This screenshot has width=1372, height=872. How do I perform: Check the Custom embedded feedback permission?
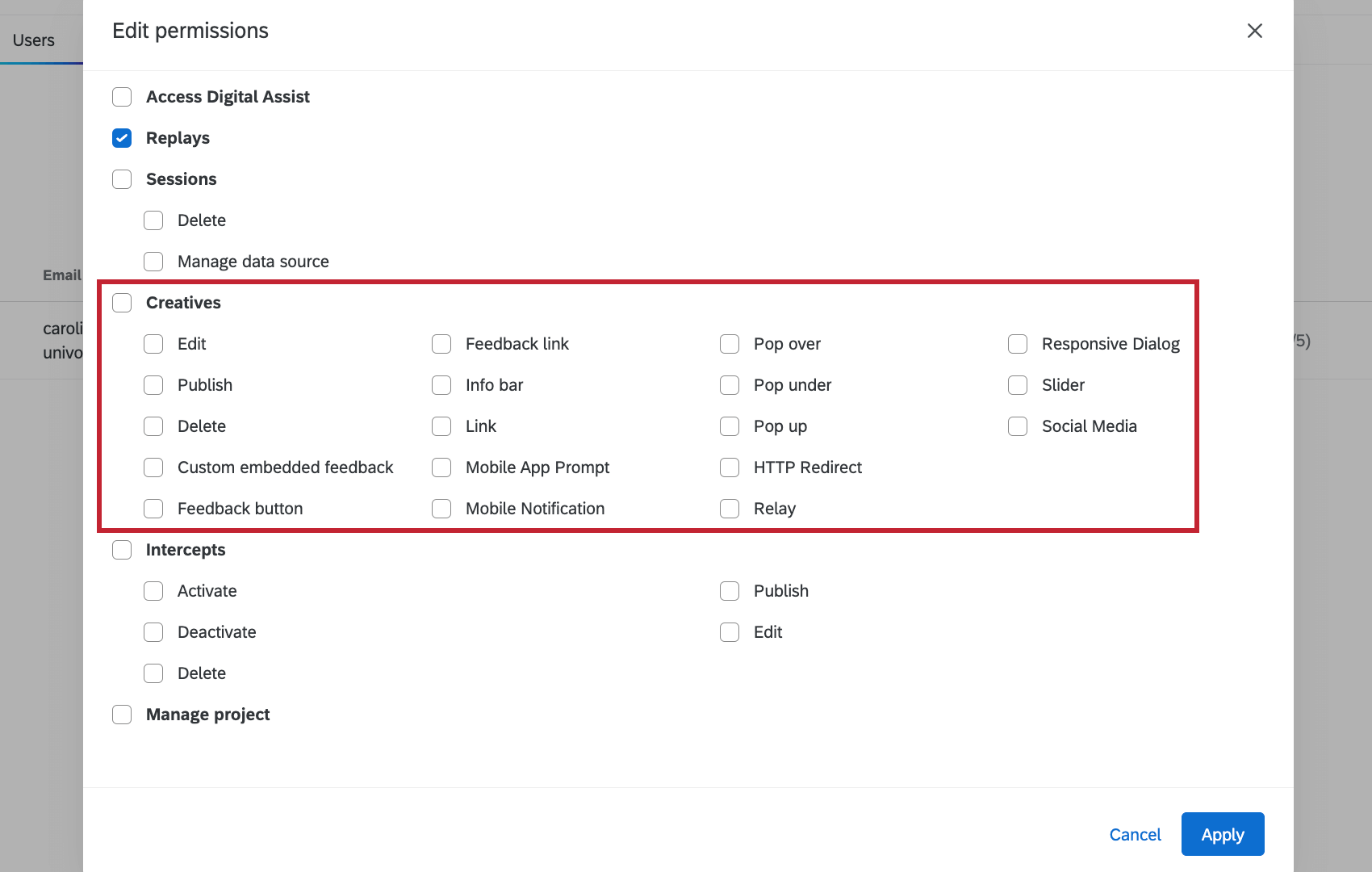[153, 467]
